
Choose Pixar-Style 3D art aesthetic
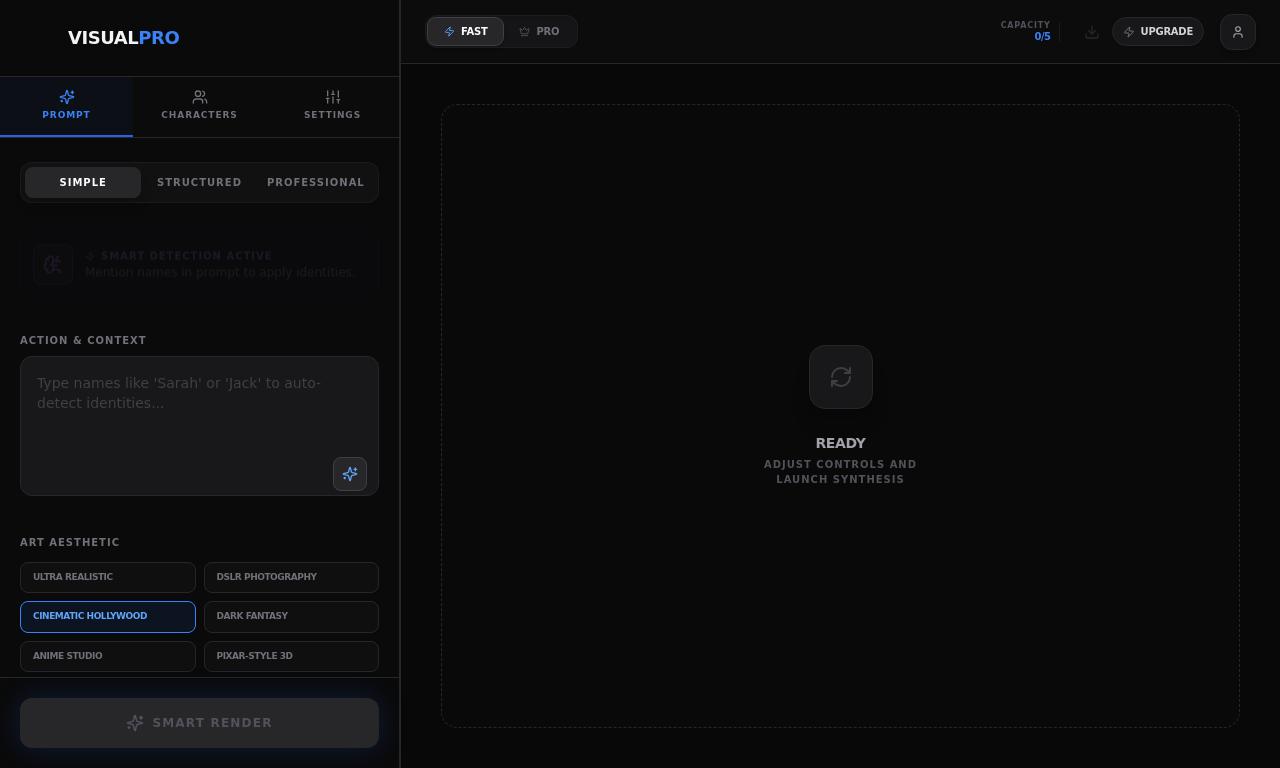[291, 656]
